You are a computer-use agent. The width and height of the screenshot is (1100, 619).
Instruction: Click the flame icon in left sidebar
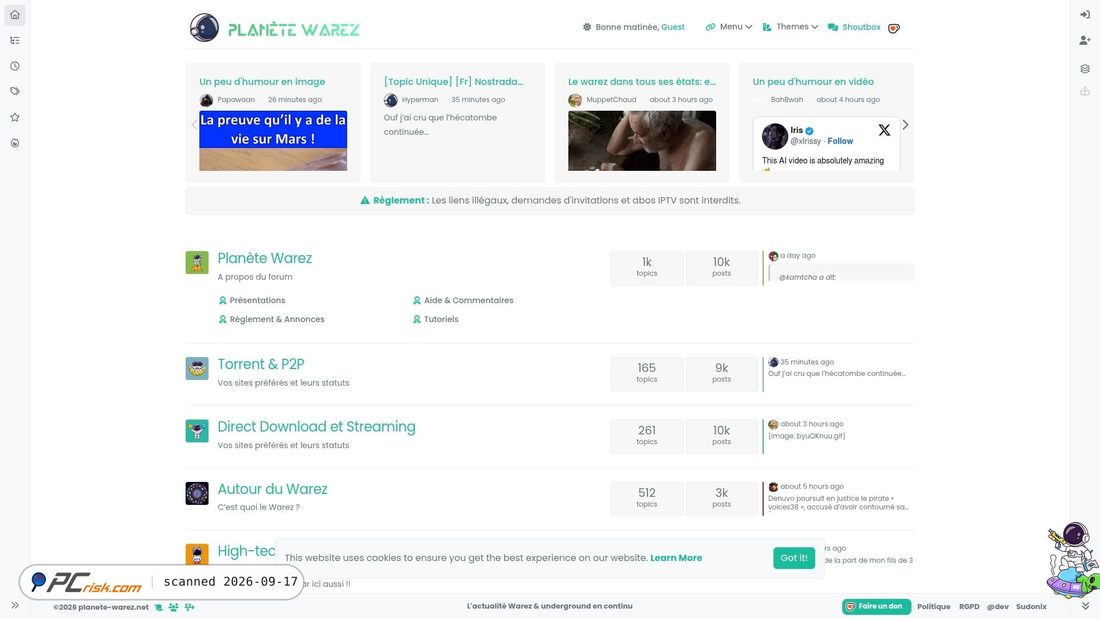click(x=15, y=143)
